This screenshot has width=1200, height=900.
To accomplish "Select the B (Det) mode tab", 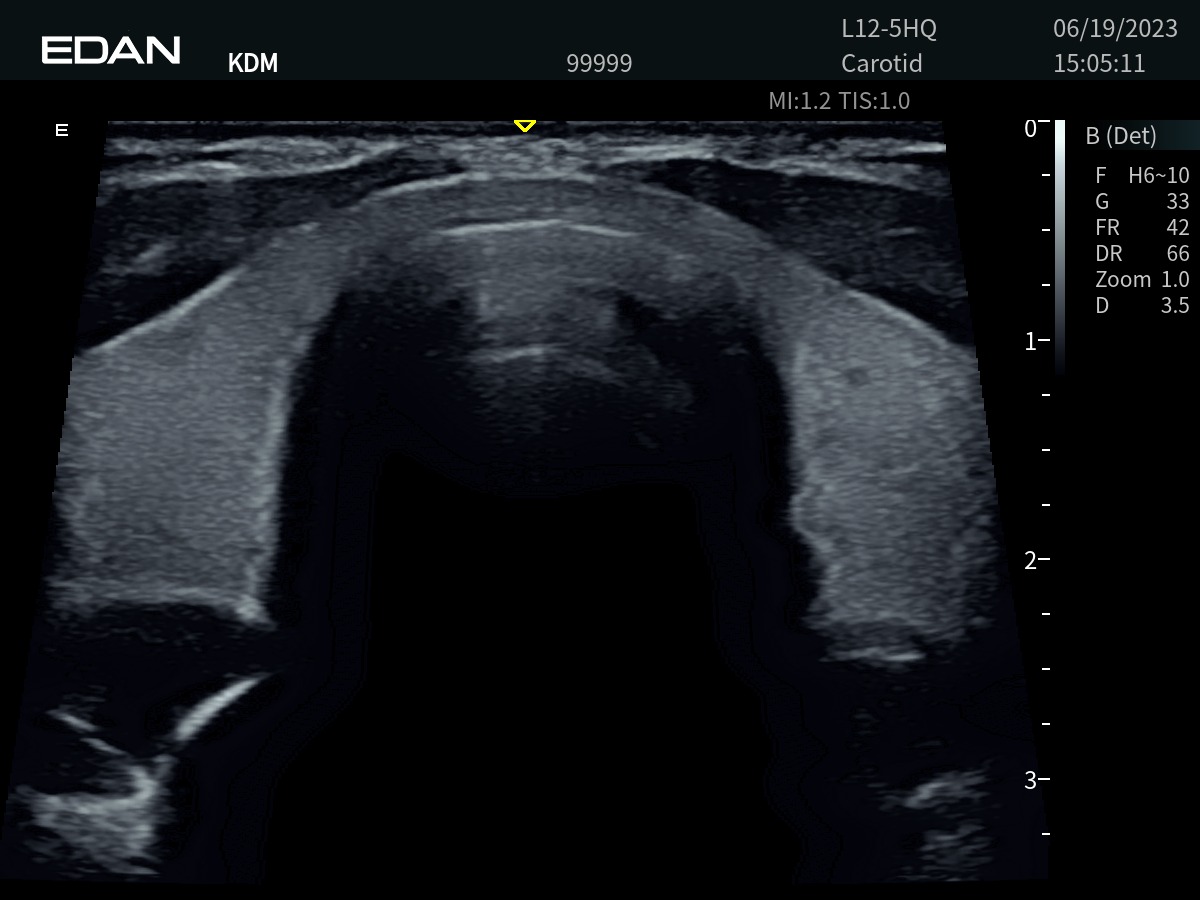I will [1121, 136].
